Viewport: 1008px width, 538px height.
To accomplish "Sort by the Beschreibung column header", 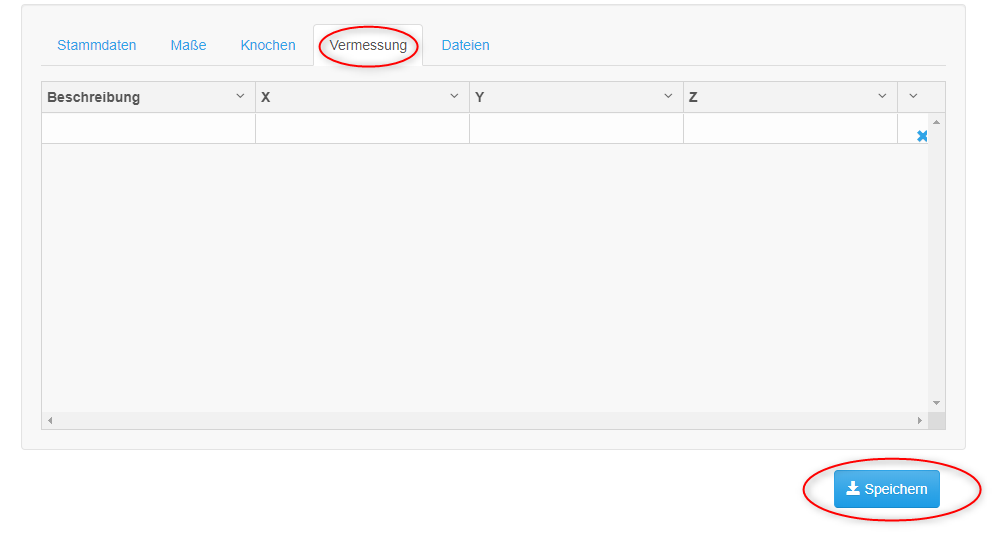I will 93,97.
